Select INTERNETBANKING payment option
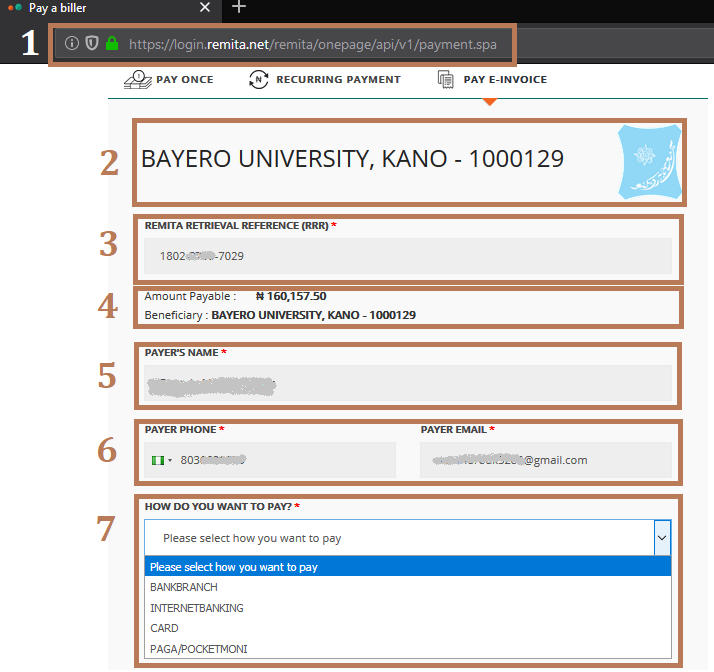714x672 pixels. [x=197, y=608]
